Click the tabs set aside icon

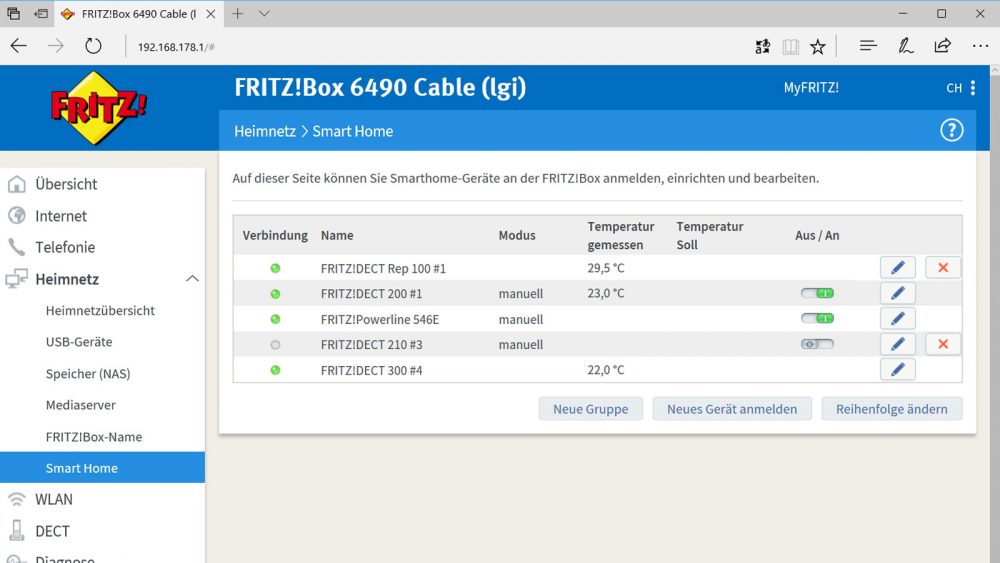point(13,13)
